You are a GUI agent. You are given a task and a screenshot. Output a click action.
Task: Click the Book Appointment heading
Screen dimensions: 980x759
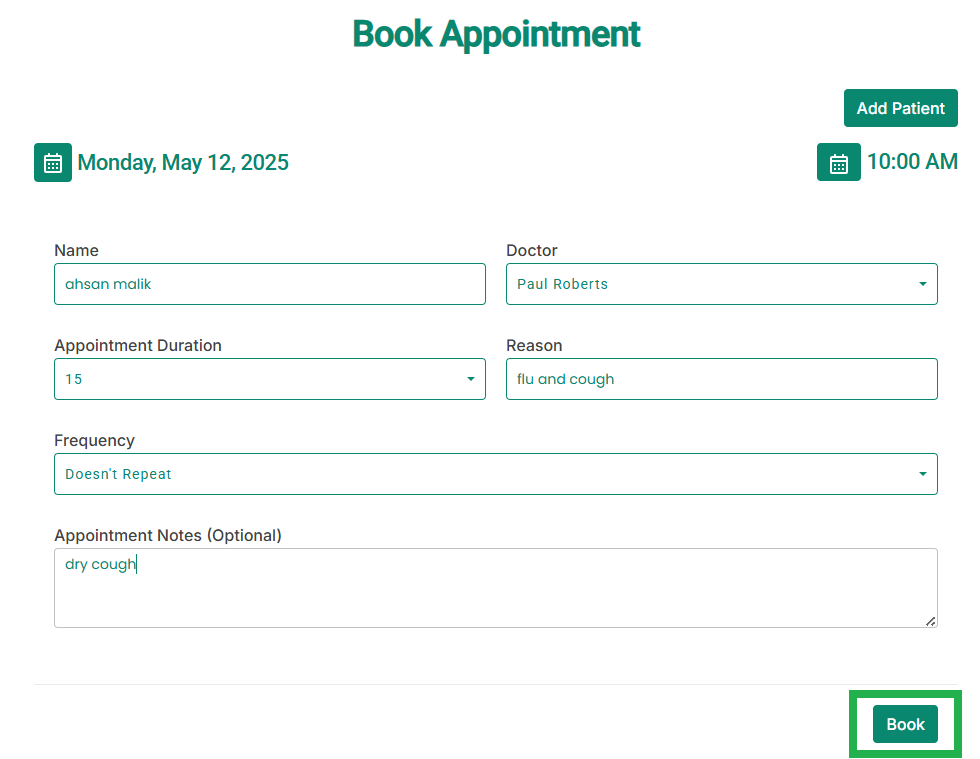[496, 34]
